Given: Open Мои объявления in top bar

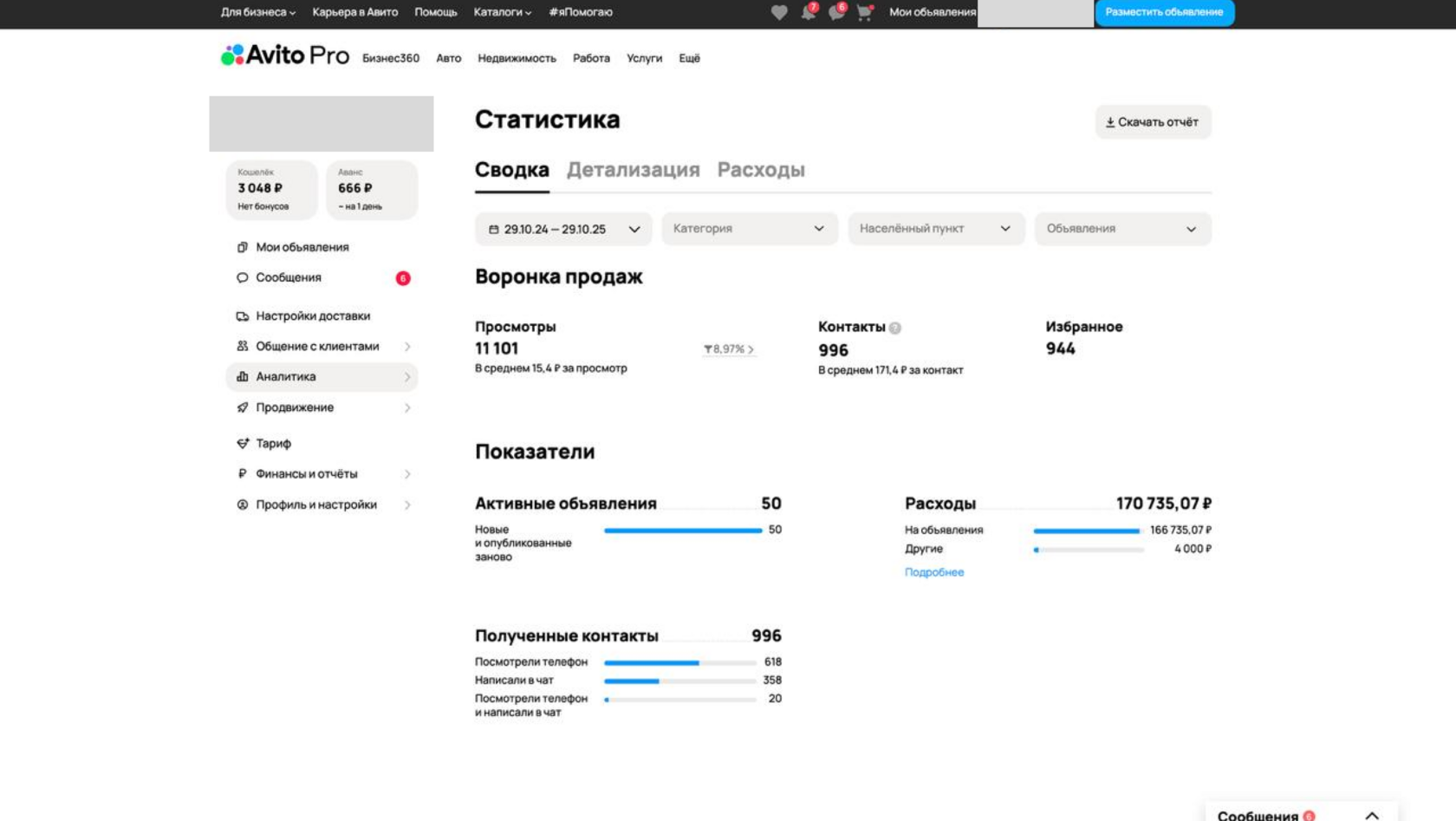Looking at the screenshot, I should tap(933, 12).
